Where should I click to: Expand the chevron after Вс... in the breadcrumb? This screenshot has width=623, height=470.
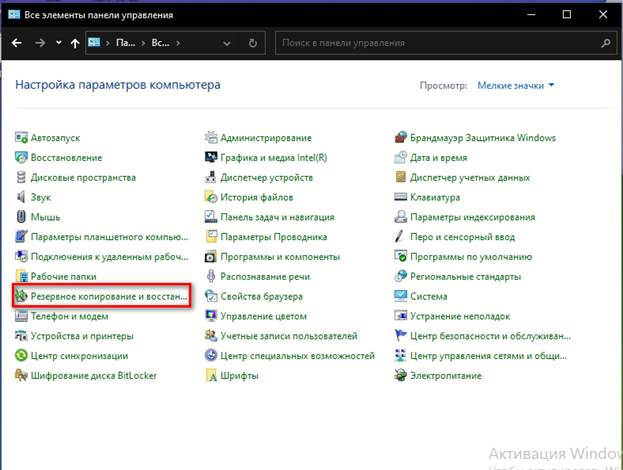(178, 43)
